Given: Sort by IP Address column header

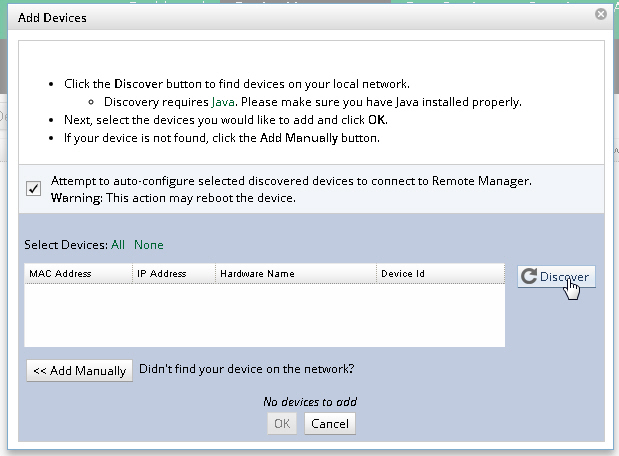Looking at the screenshot, I should [164, 273].
